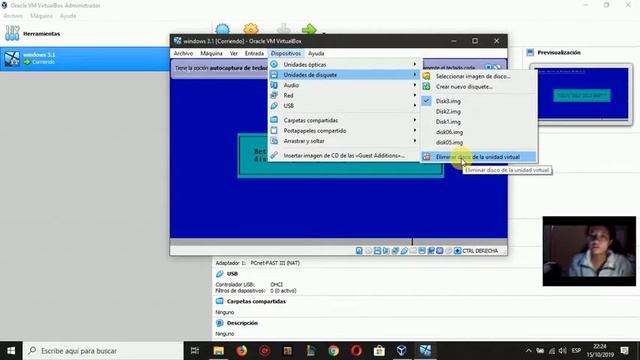Image resolution: width=640 pixels, height=360 pixels.
Task: Open the Máquina menu in VM window
Action: click(x=211, y=53)
